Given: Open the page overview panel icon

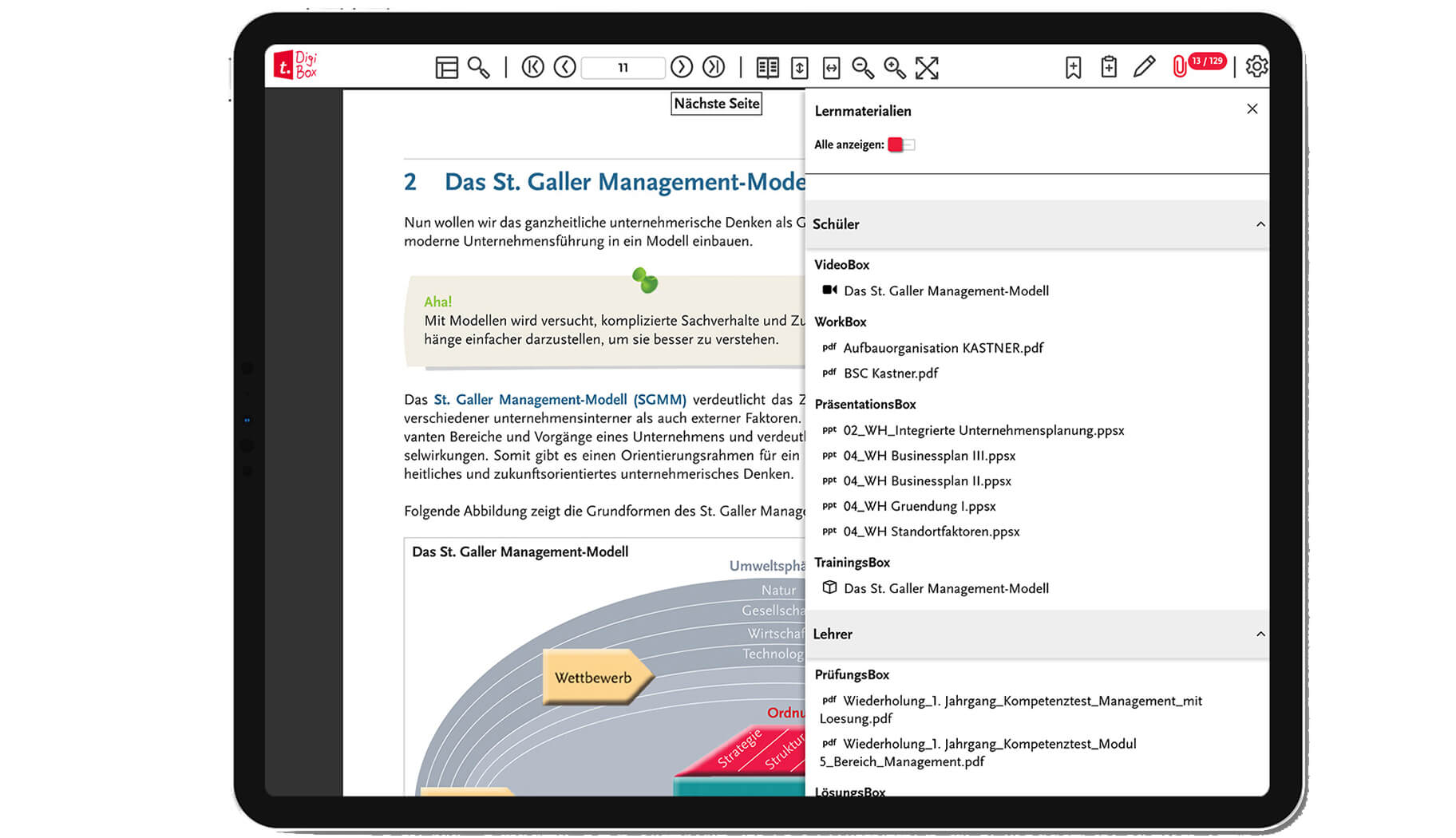Looking at the screenshot, I should pyautogui.click(x=447, y=68).
